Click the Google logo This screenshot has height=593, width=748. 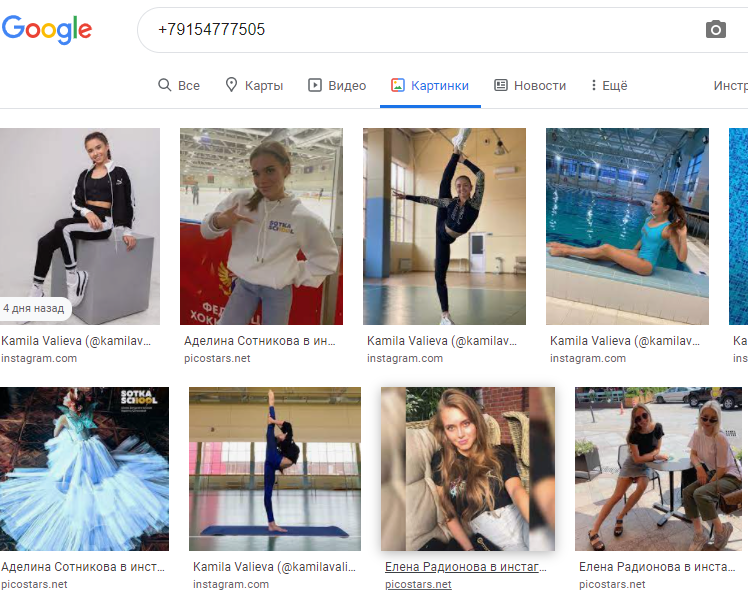pos(47,30)
